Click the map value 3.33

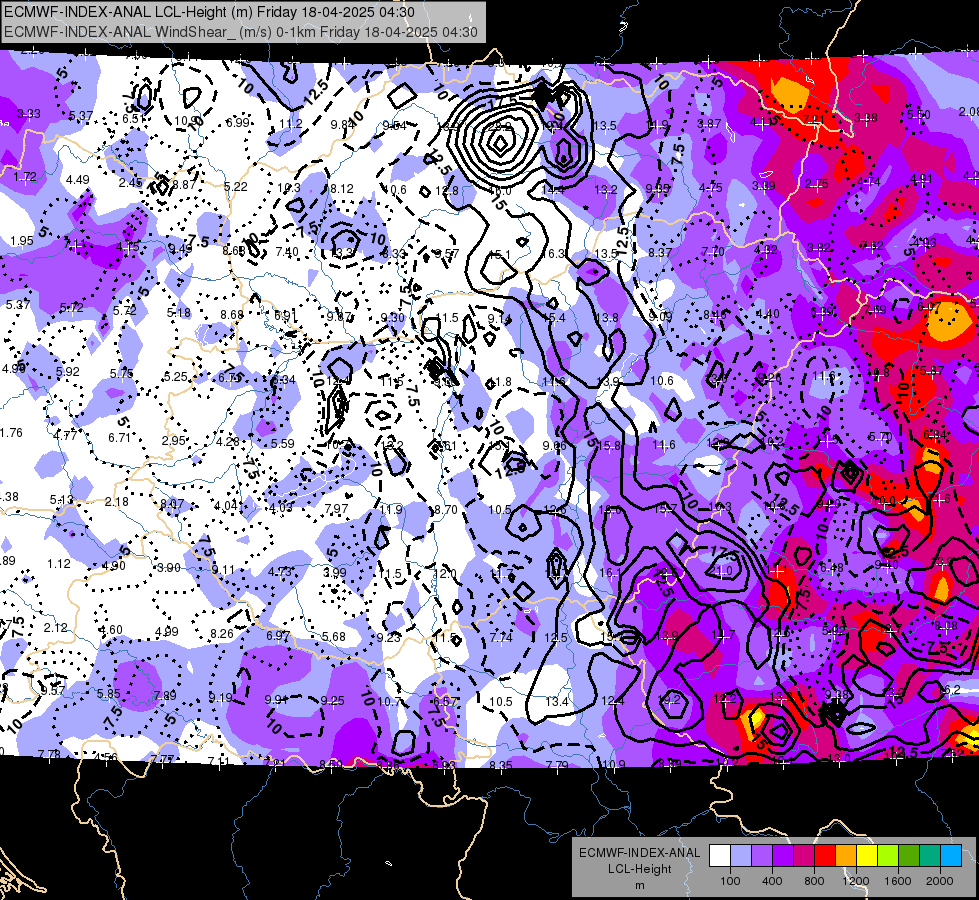[29, 114]
